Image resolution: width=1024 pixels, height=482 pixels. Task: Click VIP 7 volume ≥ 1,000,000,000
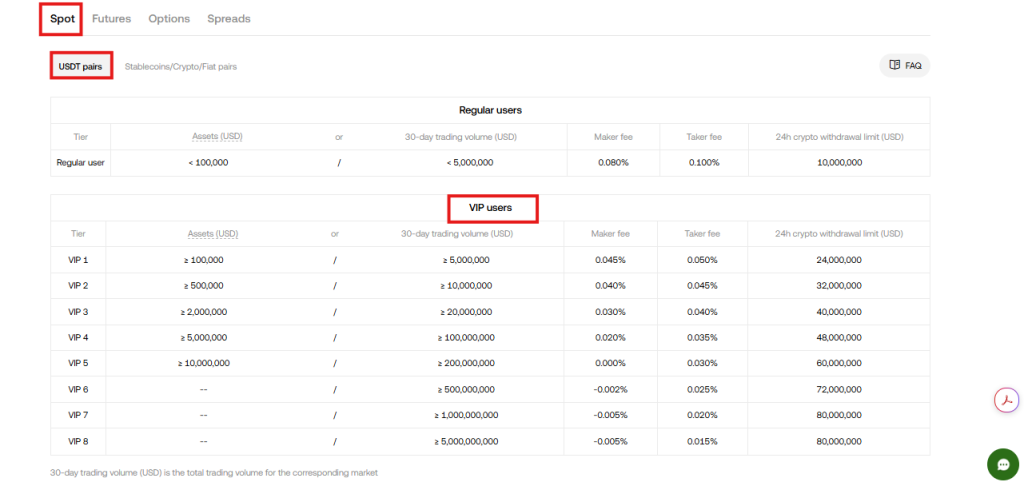coord(466,415)
